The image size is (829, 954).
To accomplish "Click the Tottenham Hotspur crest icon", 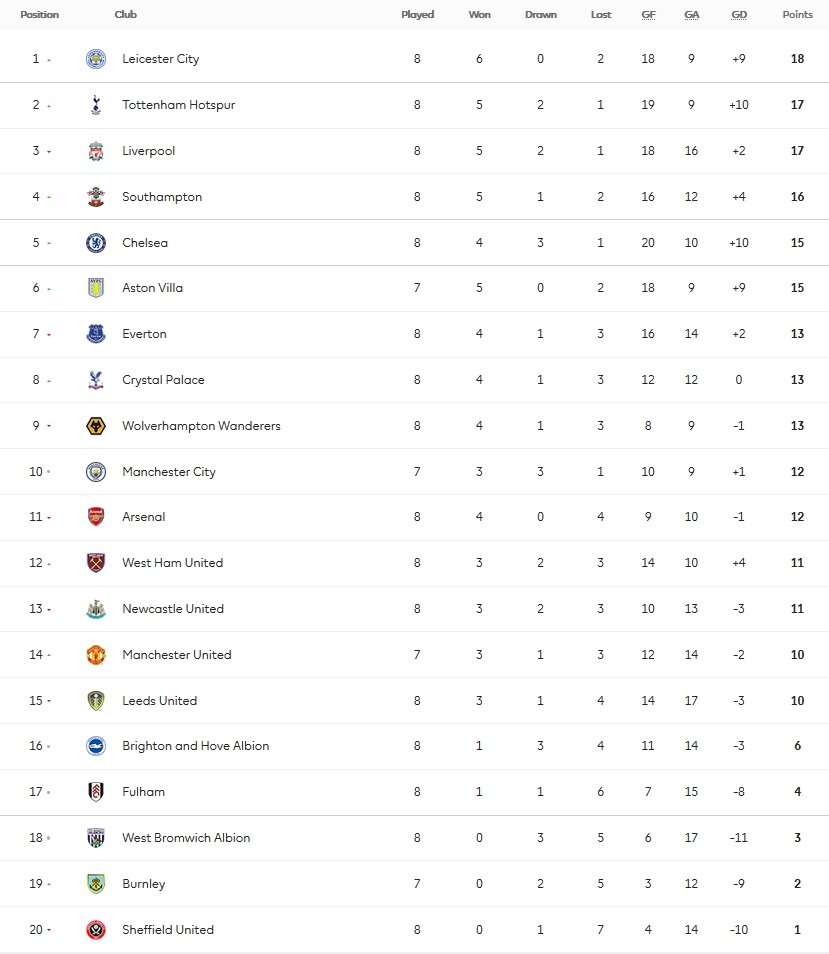I will tap(96, 105).
